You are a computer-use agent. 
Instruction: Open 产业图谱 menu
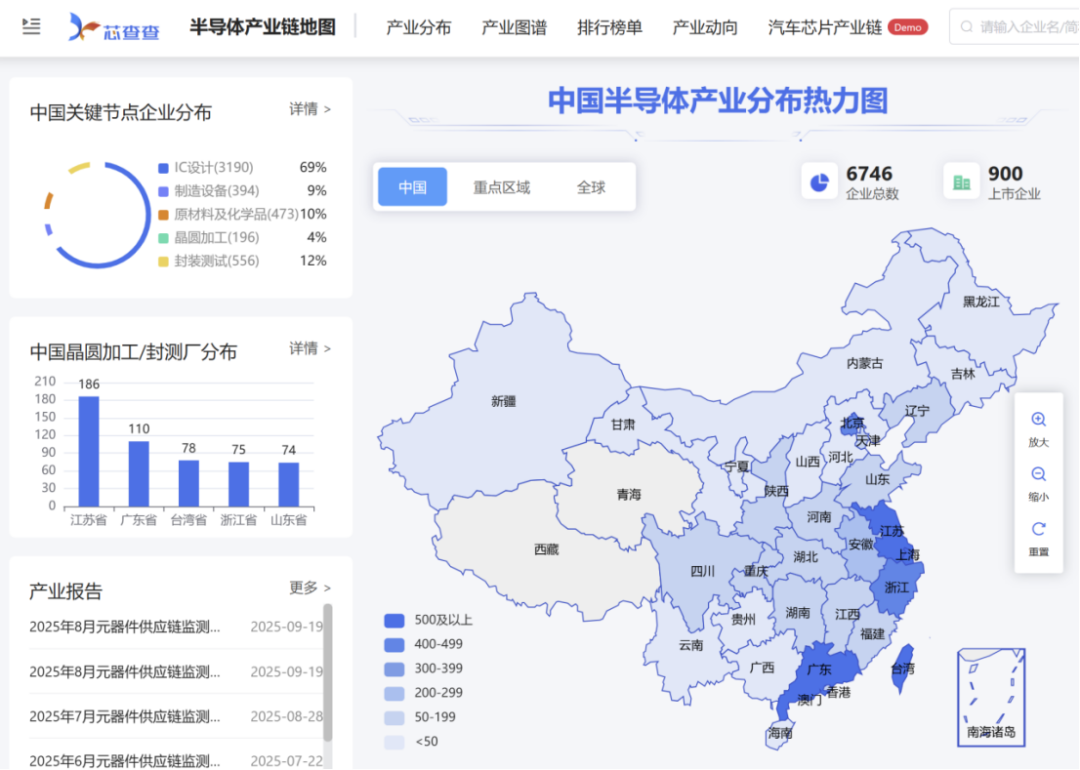[x=514, y=28]
